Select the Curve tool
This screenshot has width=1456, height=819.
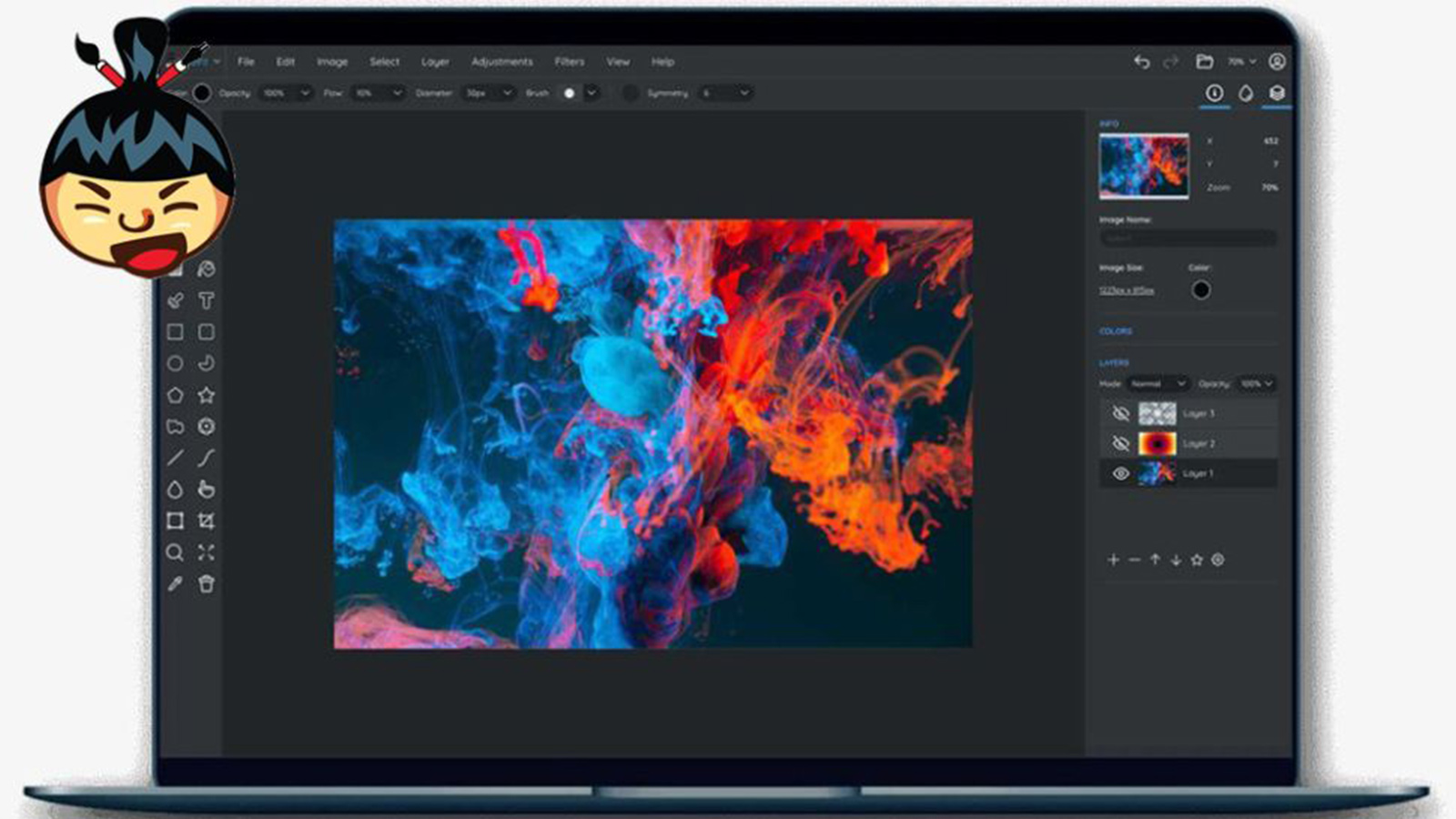207,458
